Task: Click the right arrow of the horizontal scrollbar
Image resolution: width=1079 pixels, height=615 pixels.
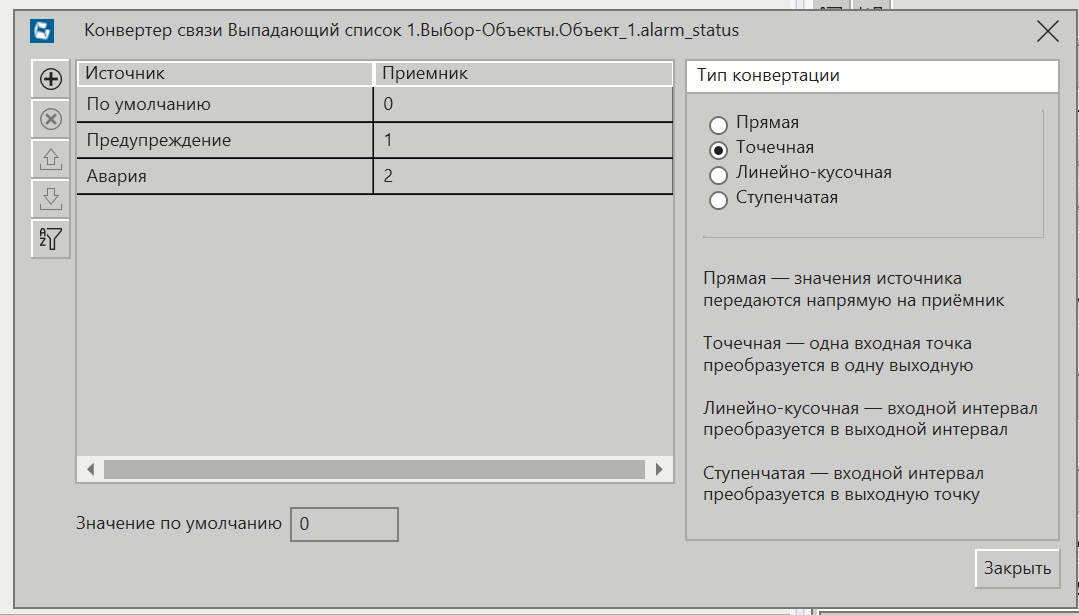Action: pyautogui.click(x=660, y=467)
